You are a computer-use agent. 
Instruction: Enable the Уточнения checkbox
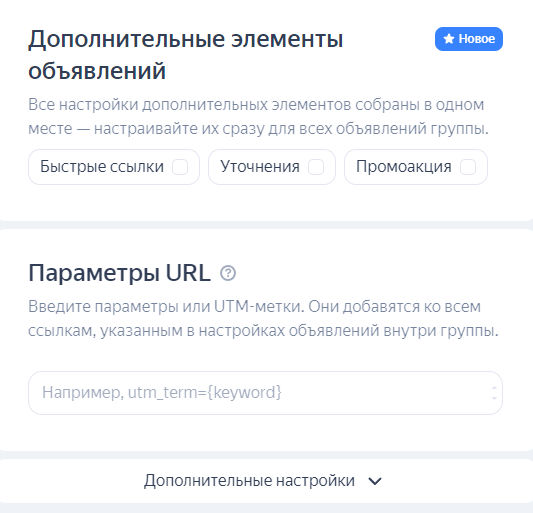tap(316, 167)
